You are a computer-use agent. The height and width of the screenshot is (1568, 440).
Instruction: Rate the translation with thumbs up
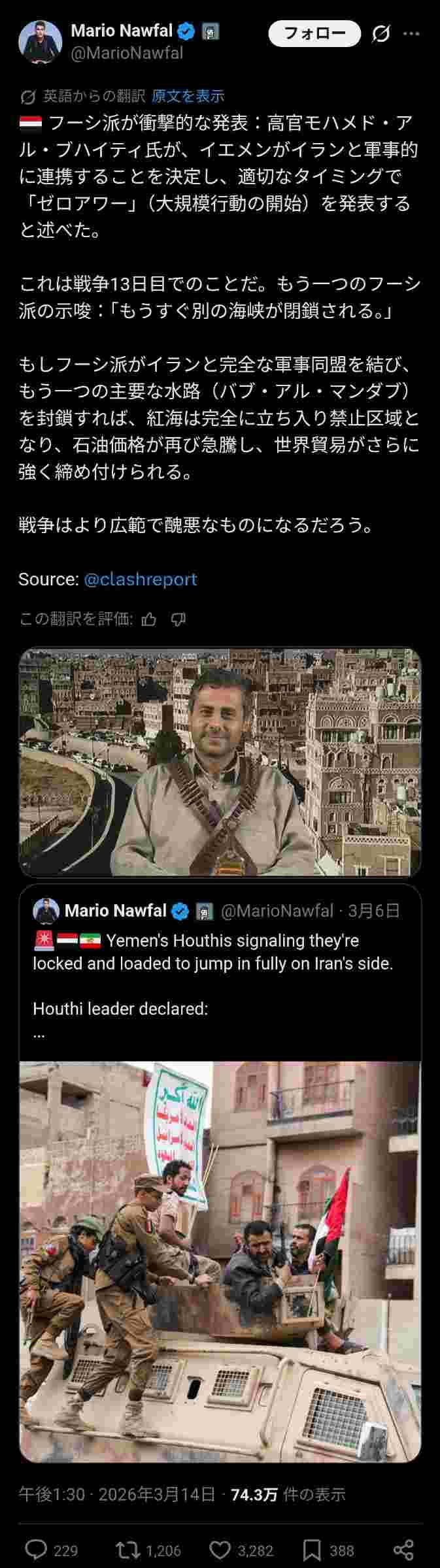pyautogui.click(x=149, y=619)
